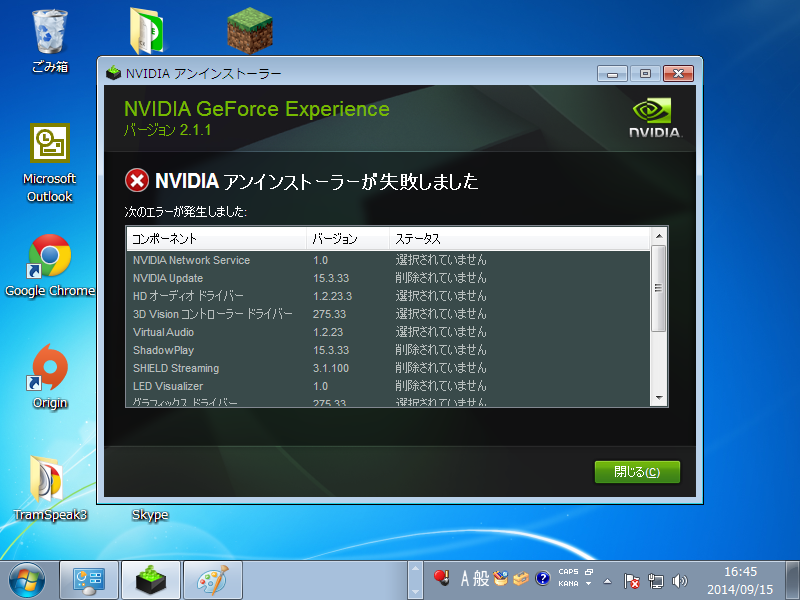Open the folder icon next to Recycle Bin
This screenshot has height=600, width=800.
pos(146,31)
